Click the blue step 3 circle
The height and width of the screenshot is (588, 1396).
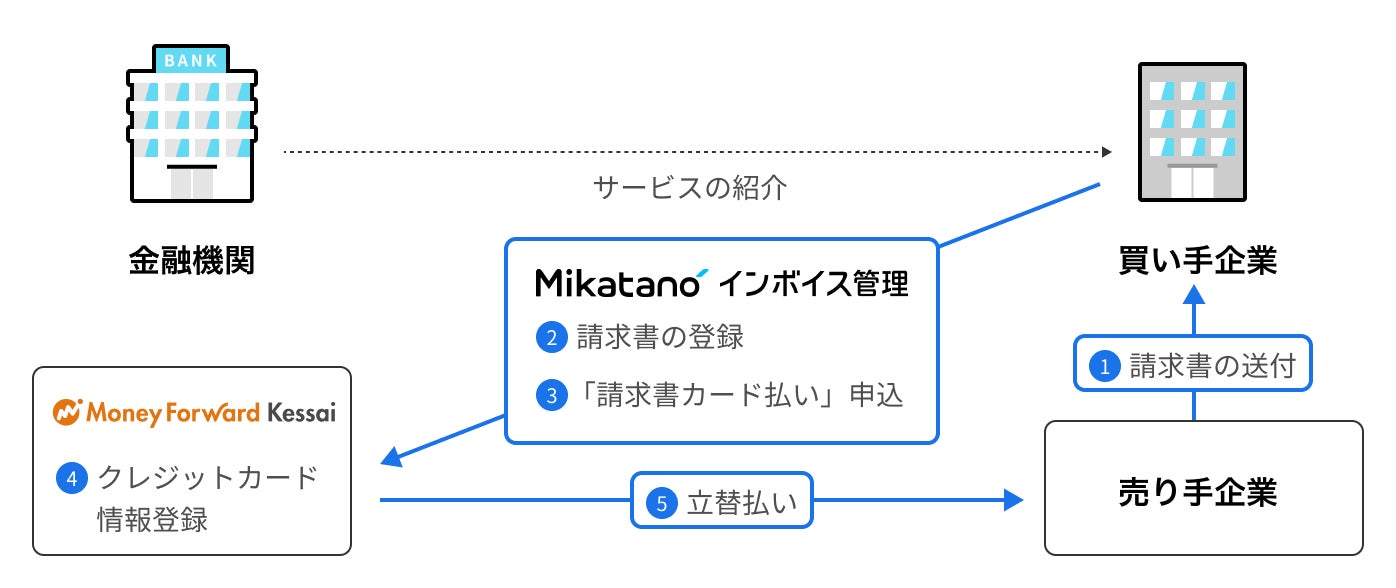pyautogui.click(x=551, y=396)
